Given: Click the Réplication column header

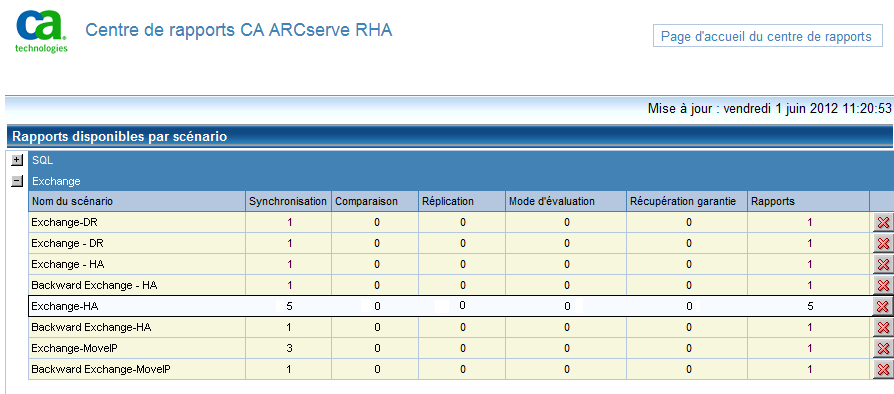Looking at the screenshot, I should point(462,201).
